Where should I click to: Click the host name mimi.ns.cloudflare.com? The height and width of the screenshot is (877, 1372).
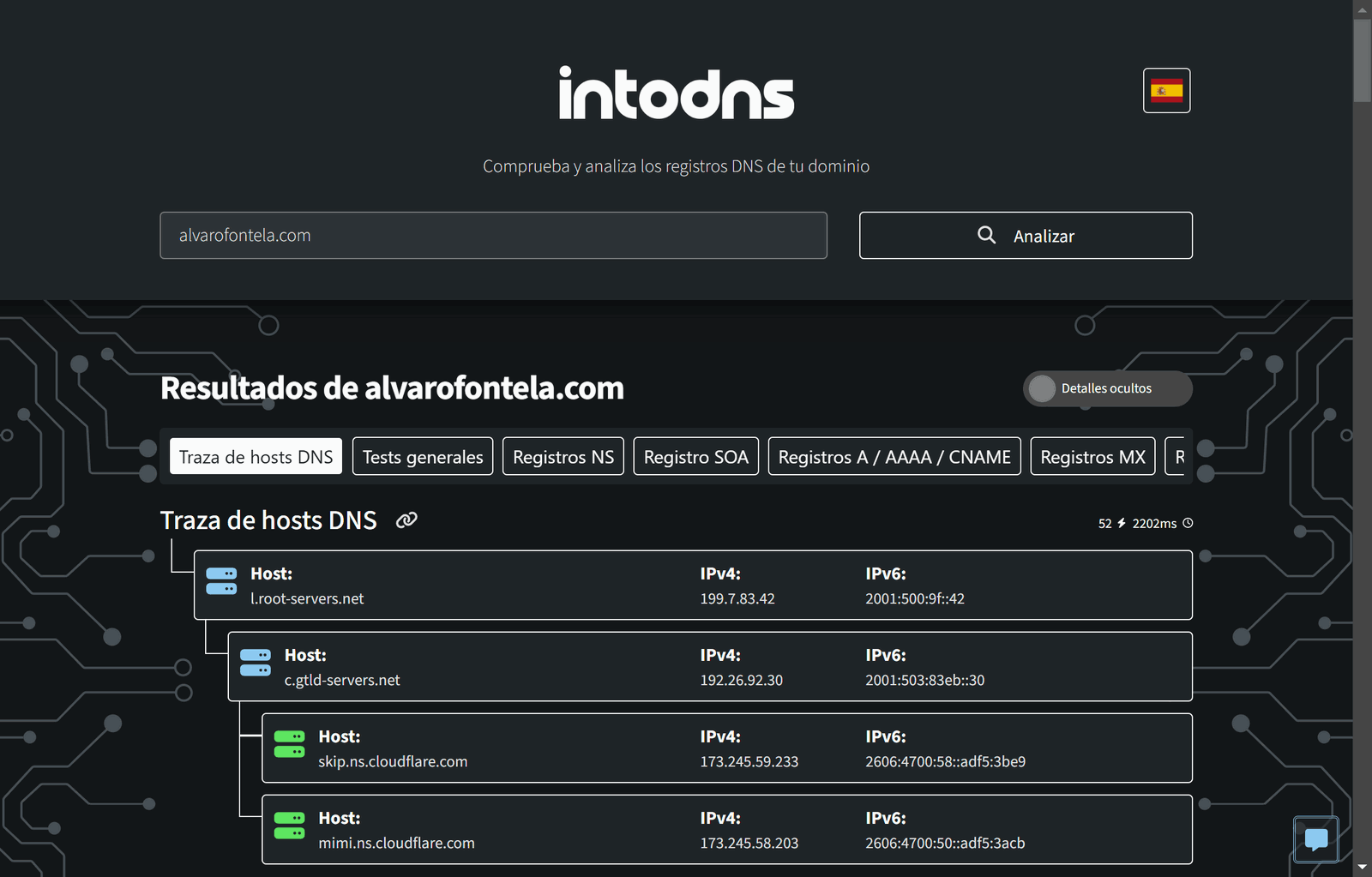click(396, 843)
